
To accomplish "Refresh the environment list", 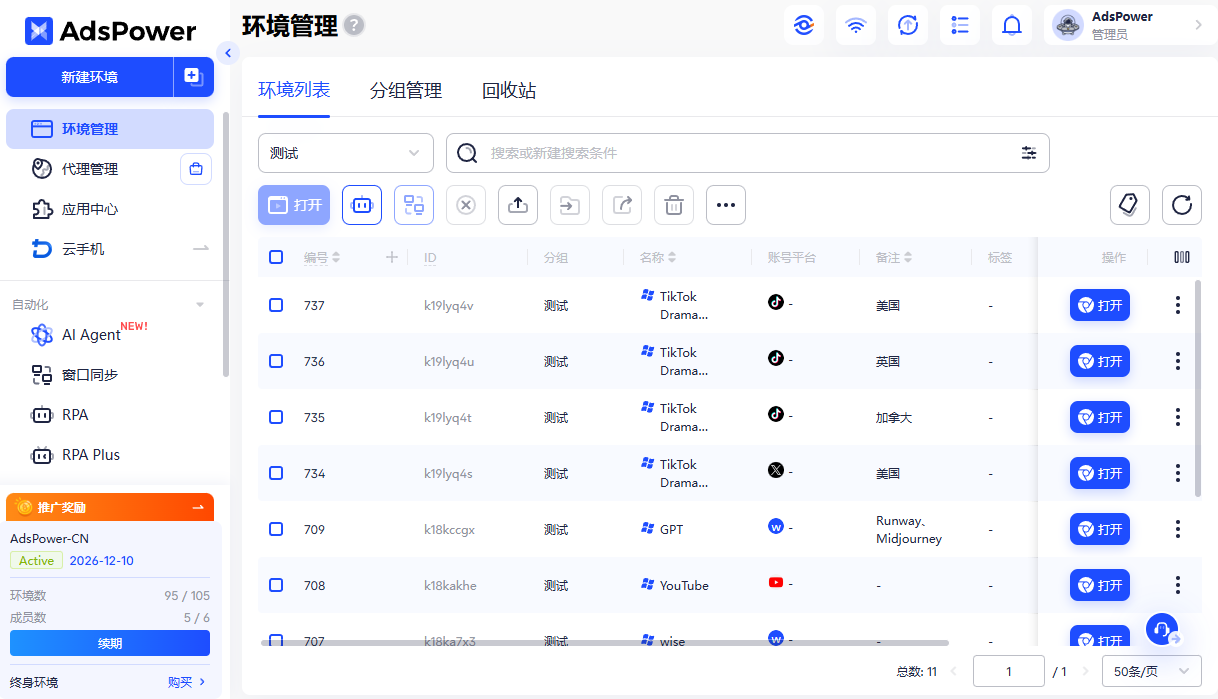I will [1182, 205].
